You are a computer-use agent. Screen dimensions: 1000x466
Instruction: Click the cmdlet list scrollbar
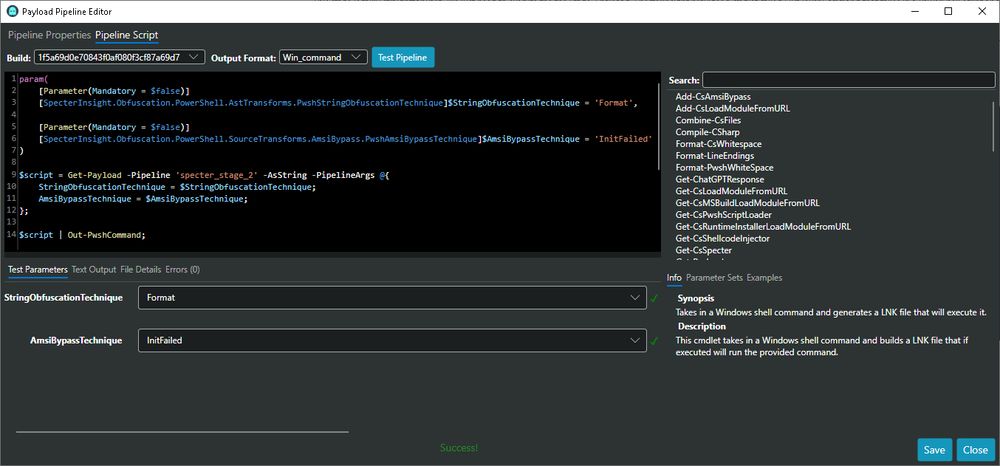pos(994,126)
